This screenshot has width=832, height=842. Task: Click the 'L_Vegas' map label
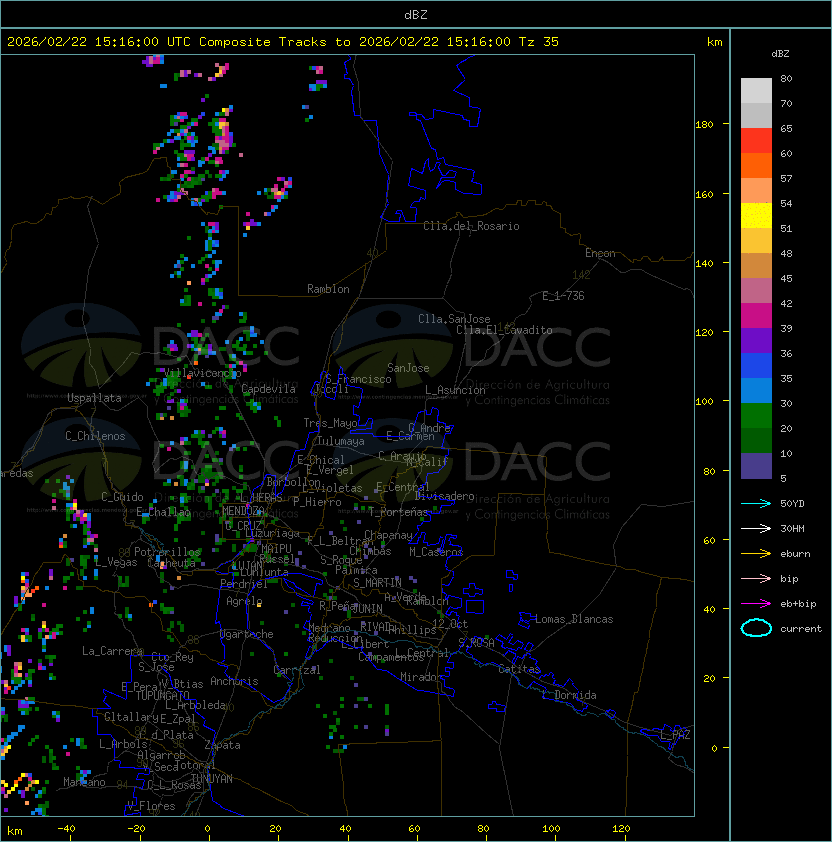tap(116, 562)
